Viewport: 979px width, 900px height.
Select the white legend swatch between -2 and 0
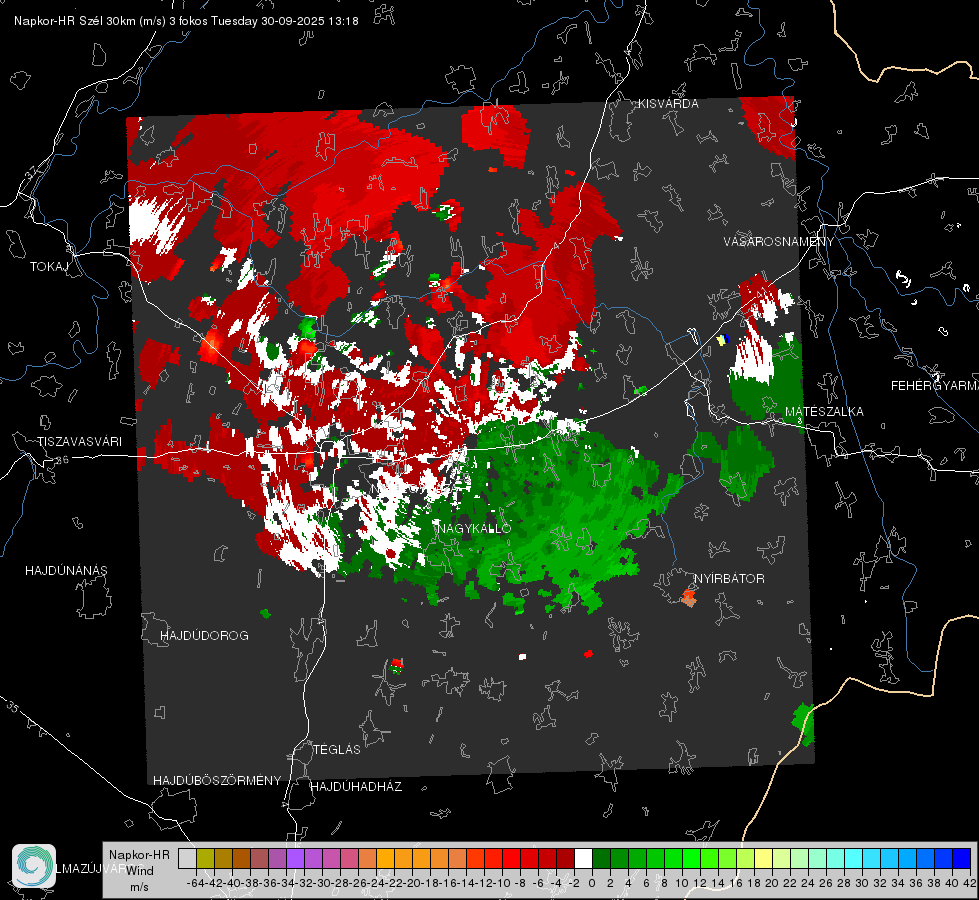583,859
